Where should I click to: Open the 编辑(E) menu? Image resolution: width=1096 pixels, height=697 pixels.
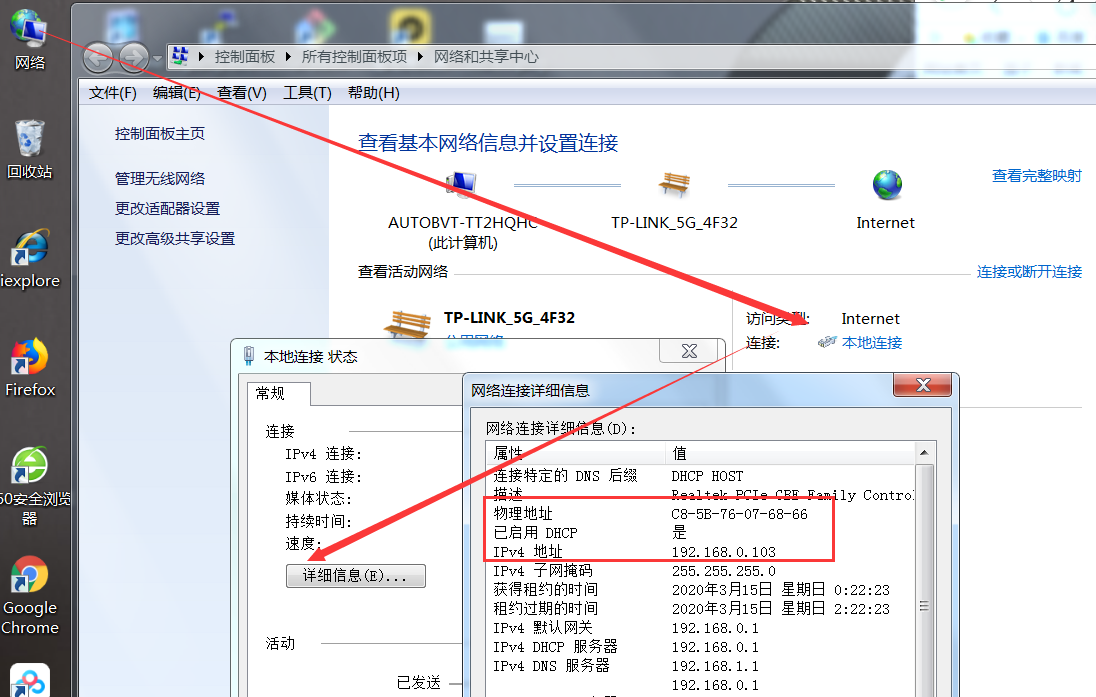coord(177,93)
